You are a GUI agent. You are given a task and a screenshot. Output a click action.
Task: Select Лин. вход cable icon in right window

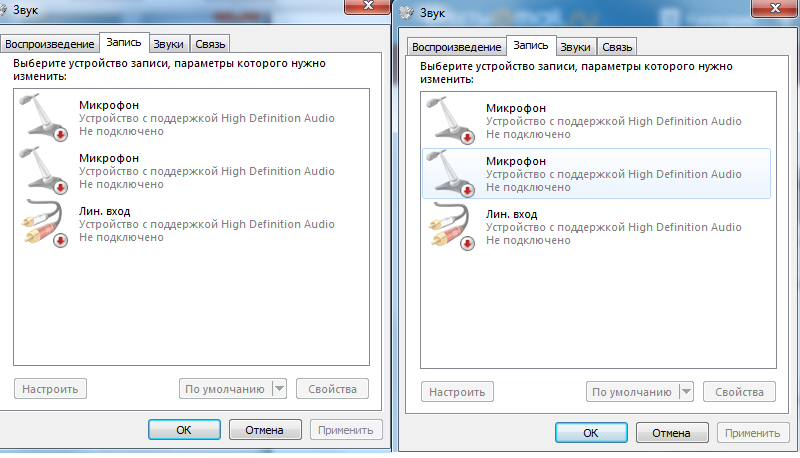451,226
